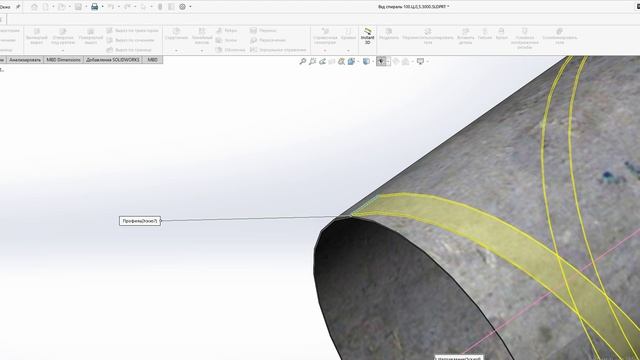
Task: Expand the Hole Wizard dropdown arrow
Action: point(63,51)
